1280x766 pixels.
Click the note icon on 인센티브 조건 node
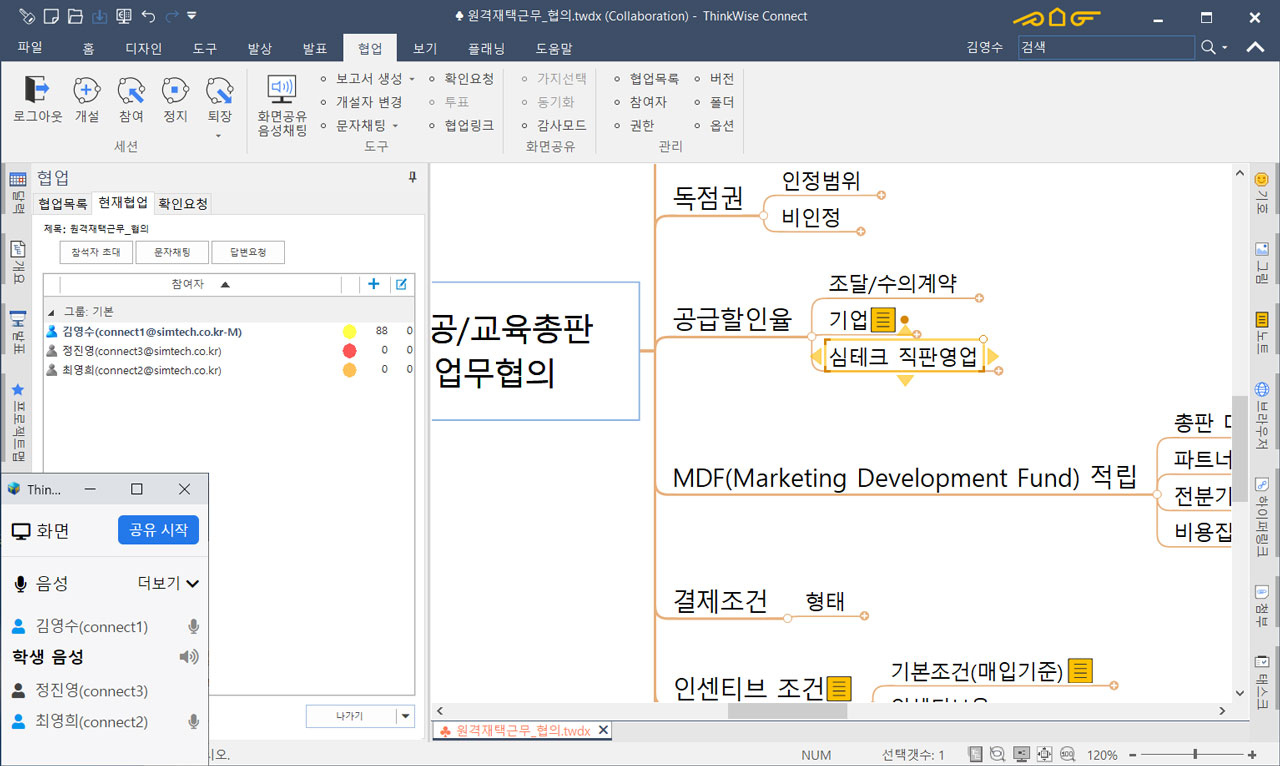click(x=838, y=688)
